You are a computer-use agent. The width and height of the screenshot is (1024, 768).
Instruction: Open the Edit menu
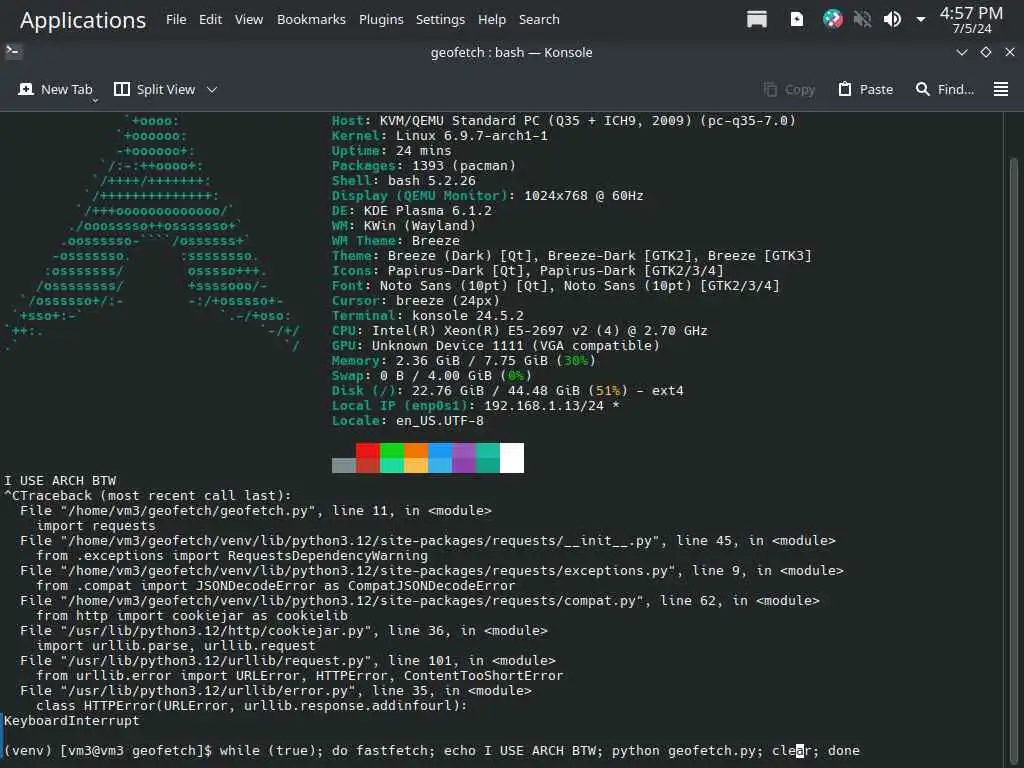click(x=210, y=20)
